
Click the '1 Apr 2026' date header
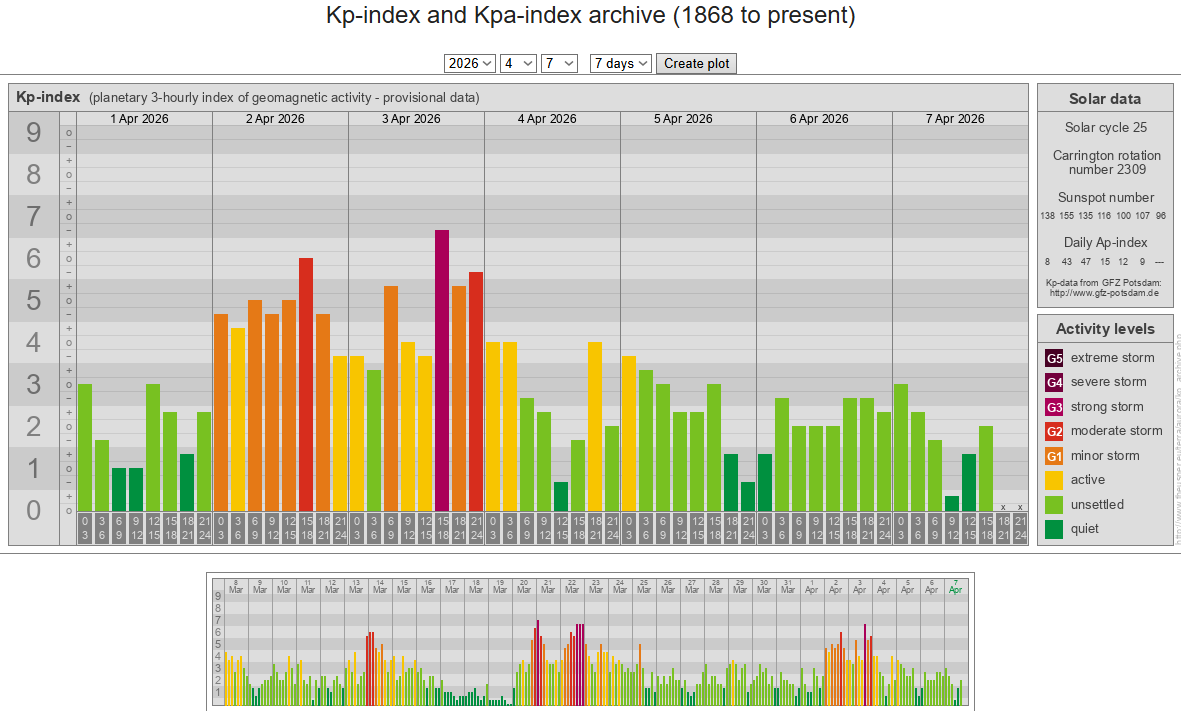click(x=140, y=119)
